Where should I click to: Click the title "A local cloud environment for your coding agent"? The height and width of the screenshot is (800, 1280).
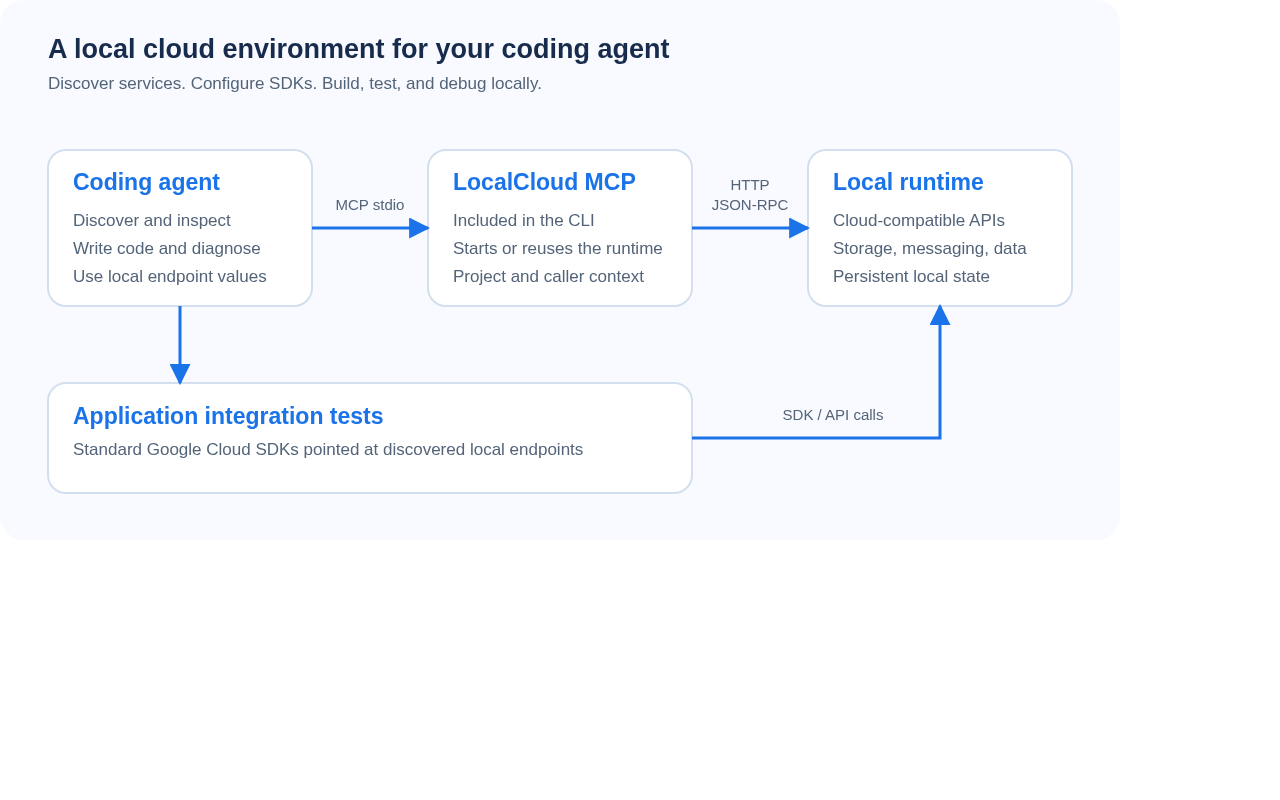358,49
